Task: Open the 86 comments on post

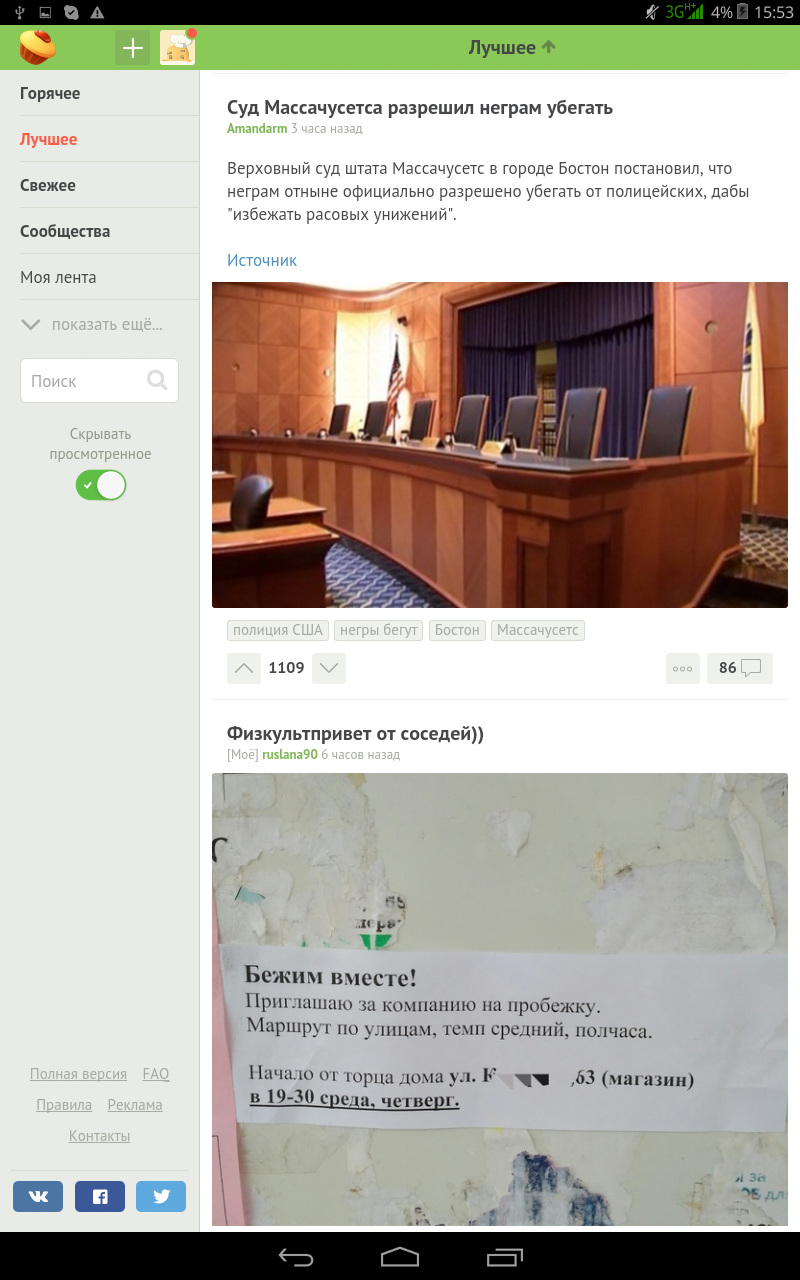Action: click(740, 668)
